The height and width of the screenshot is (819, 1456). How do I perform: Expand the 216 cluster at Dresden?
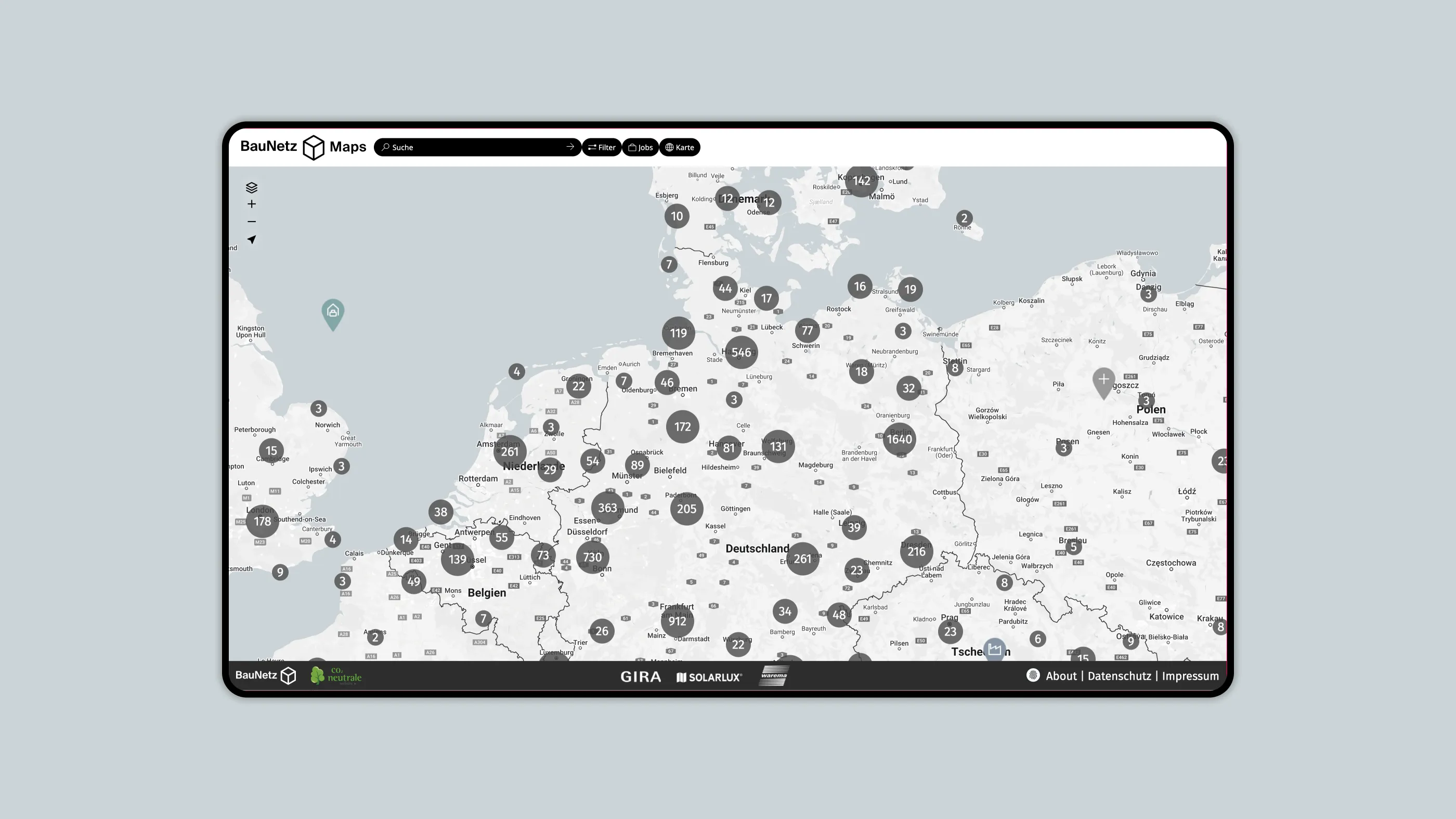(x=916, y=552)
